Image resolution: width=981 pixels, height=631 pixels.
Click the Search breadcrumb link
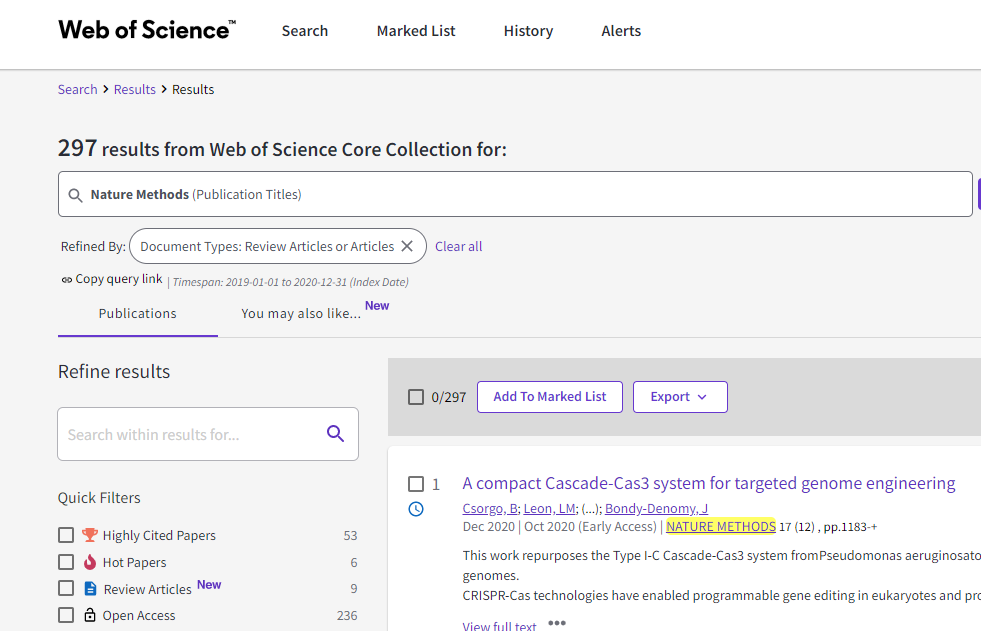point(78,89)
